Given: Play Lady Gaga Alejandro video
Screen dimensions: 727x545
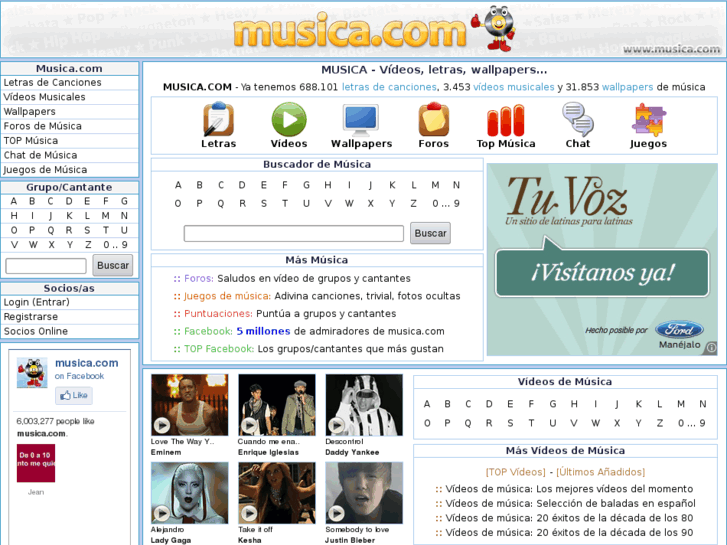Looking at the screenshot, I should tap(189, 493).
